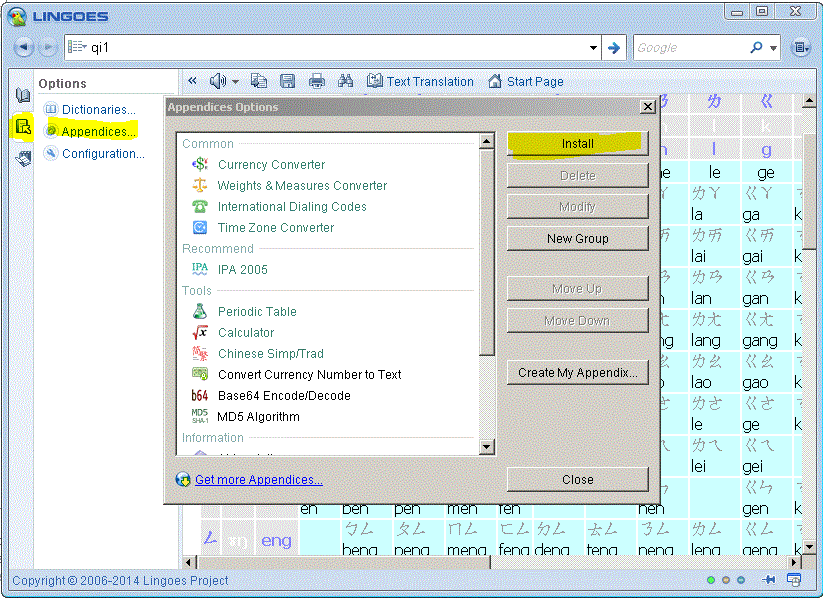Select Convert Currency Number to Text
The image size is (823, 598).
[x=310, y=374]
